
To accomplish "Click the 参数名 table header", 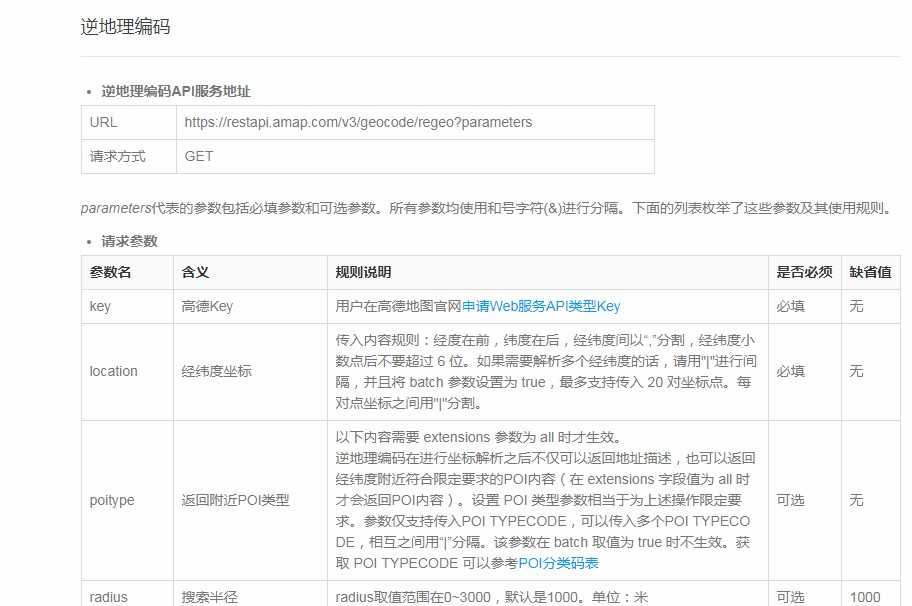I will point(102,272).
